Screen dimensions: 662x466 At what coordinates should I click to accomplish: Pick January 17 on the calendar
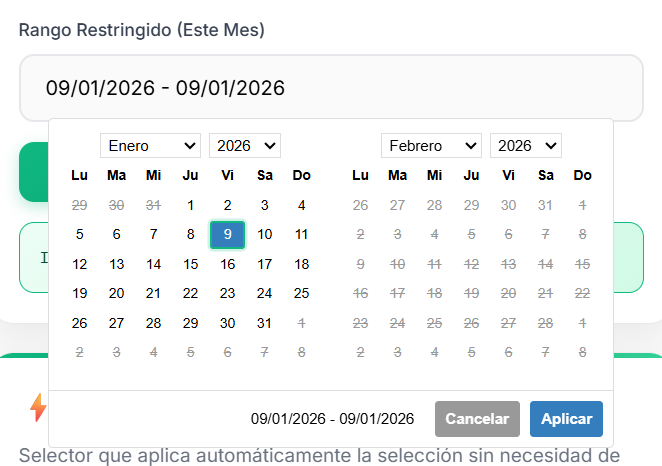click(264, 264)
